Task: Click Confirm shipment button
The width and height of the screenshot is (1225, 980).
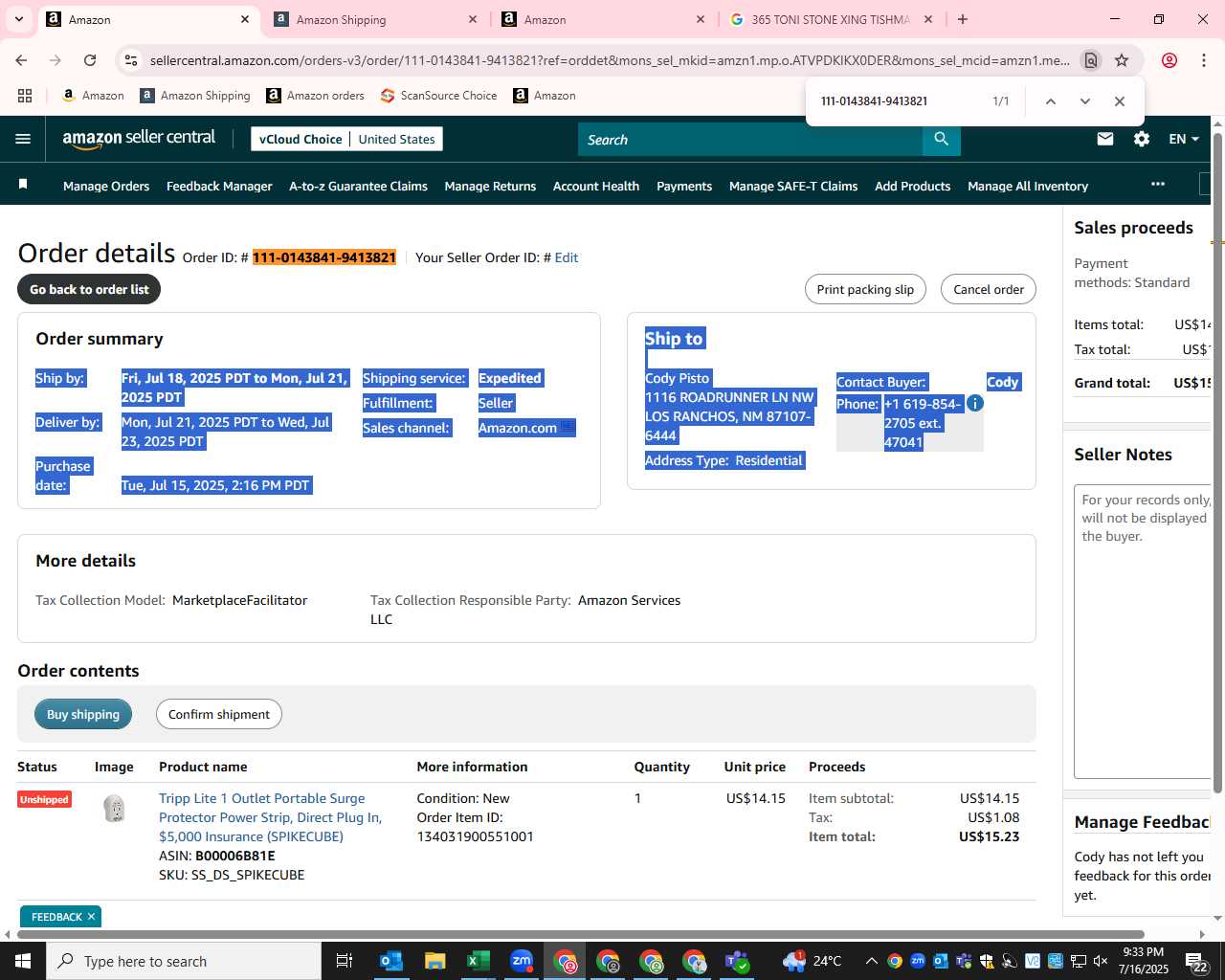Action: click(219, 714)
